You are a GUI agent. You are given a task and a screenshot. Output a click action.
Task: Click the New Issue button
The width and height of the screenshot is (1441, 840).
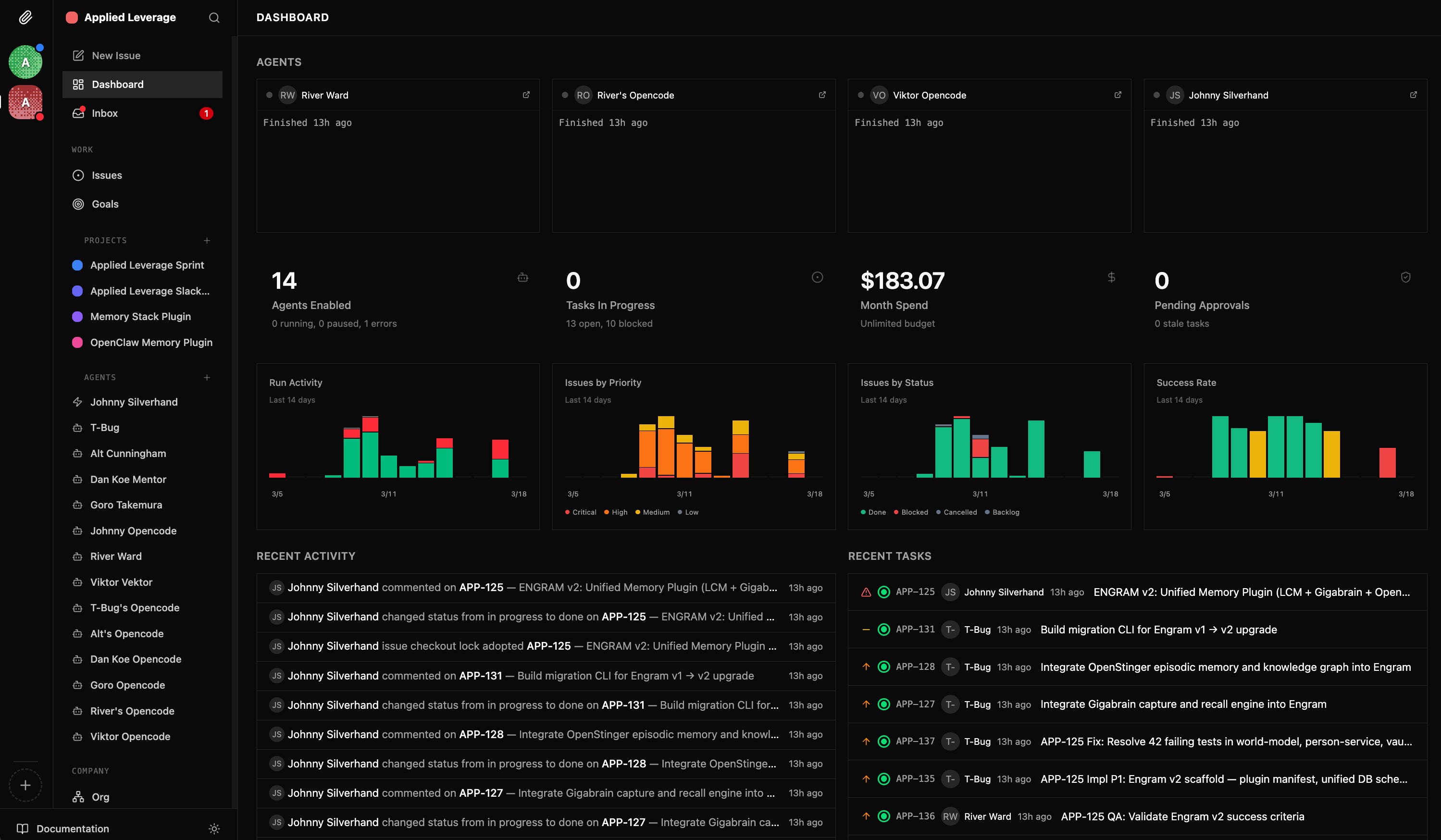[116, 55]
